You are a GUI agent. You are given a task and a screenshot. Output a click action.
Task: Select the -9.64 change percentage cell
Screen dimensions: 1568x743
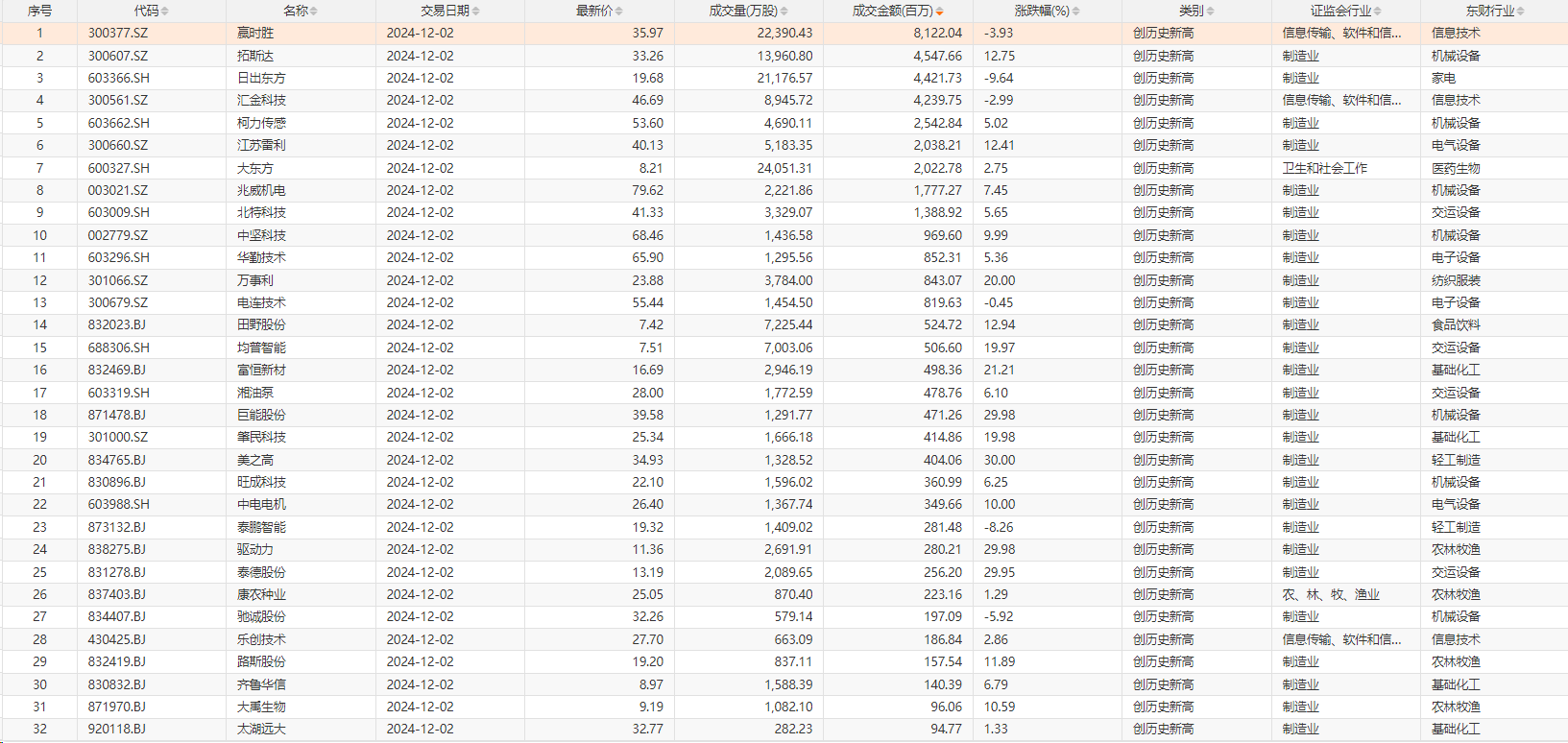pos(999,78)
